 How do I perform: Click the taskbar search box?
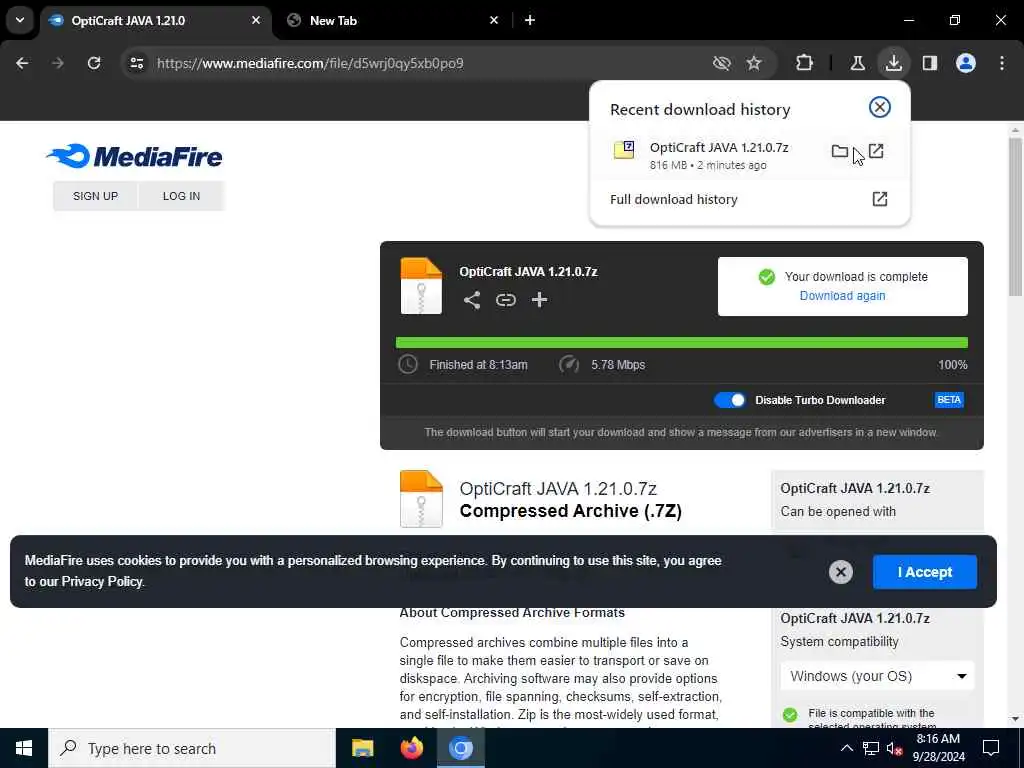(x=192, y=748)
